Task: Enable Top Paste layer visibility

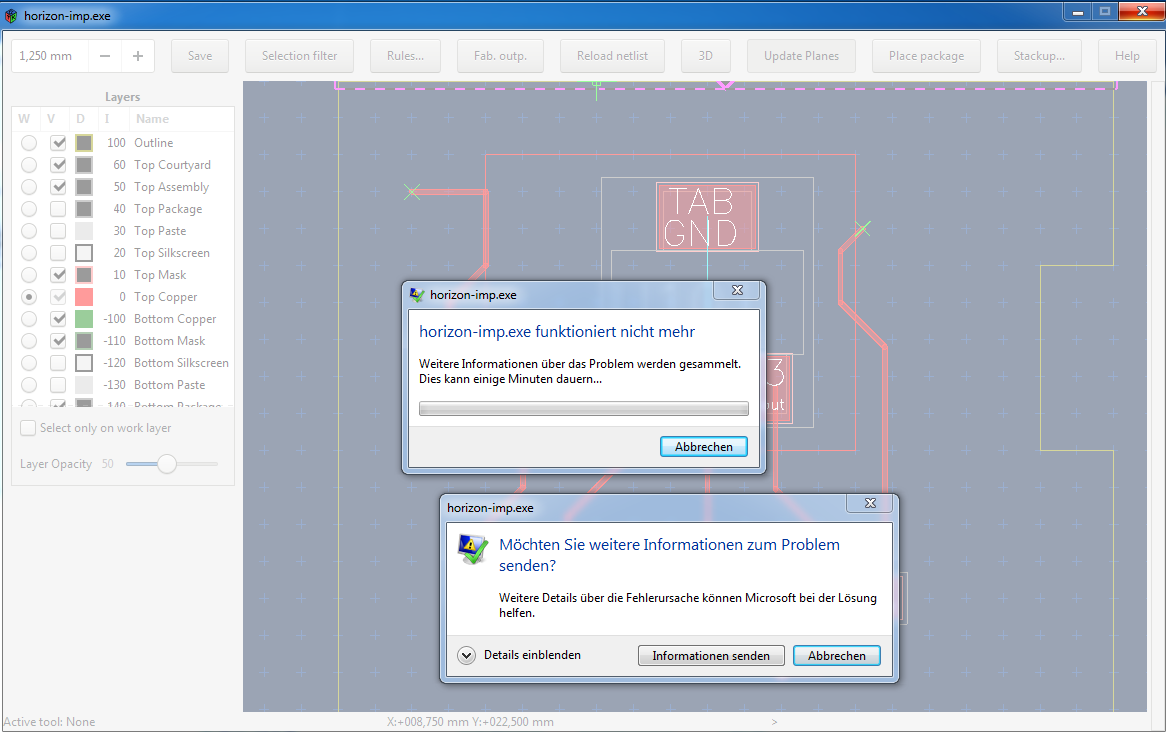Action: (58, 231)
